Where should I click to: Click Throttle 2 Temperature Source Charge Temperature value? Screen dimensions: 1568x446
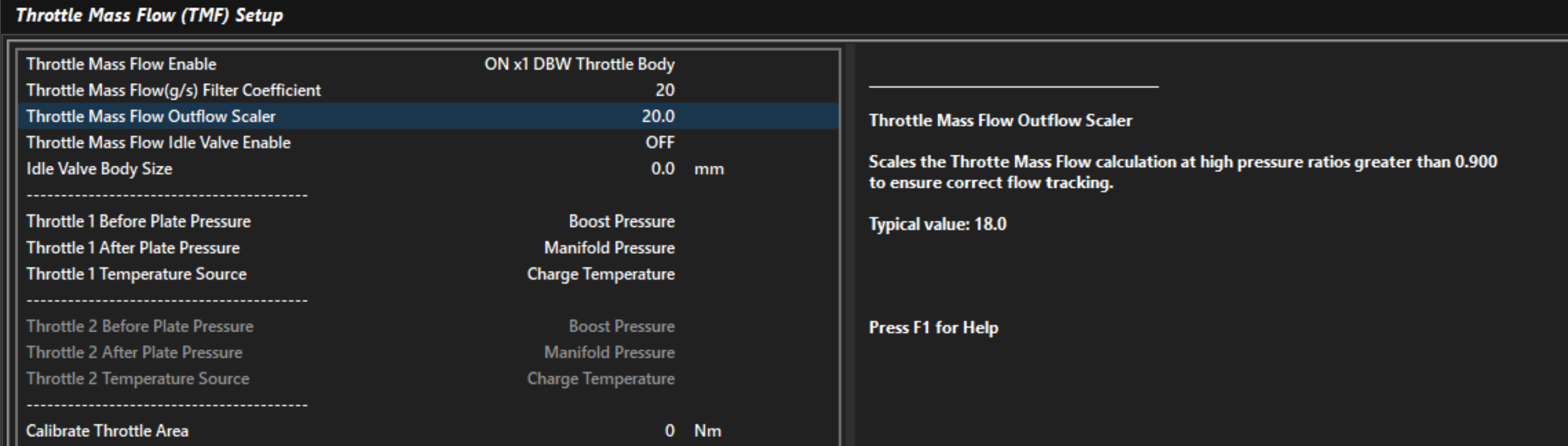click(x=600, y=379)
